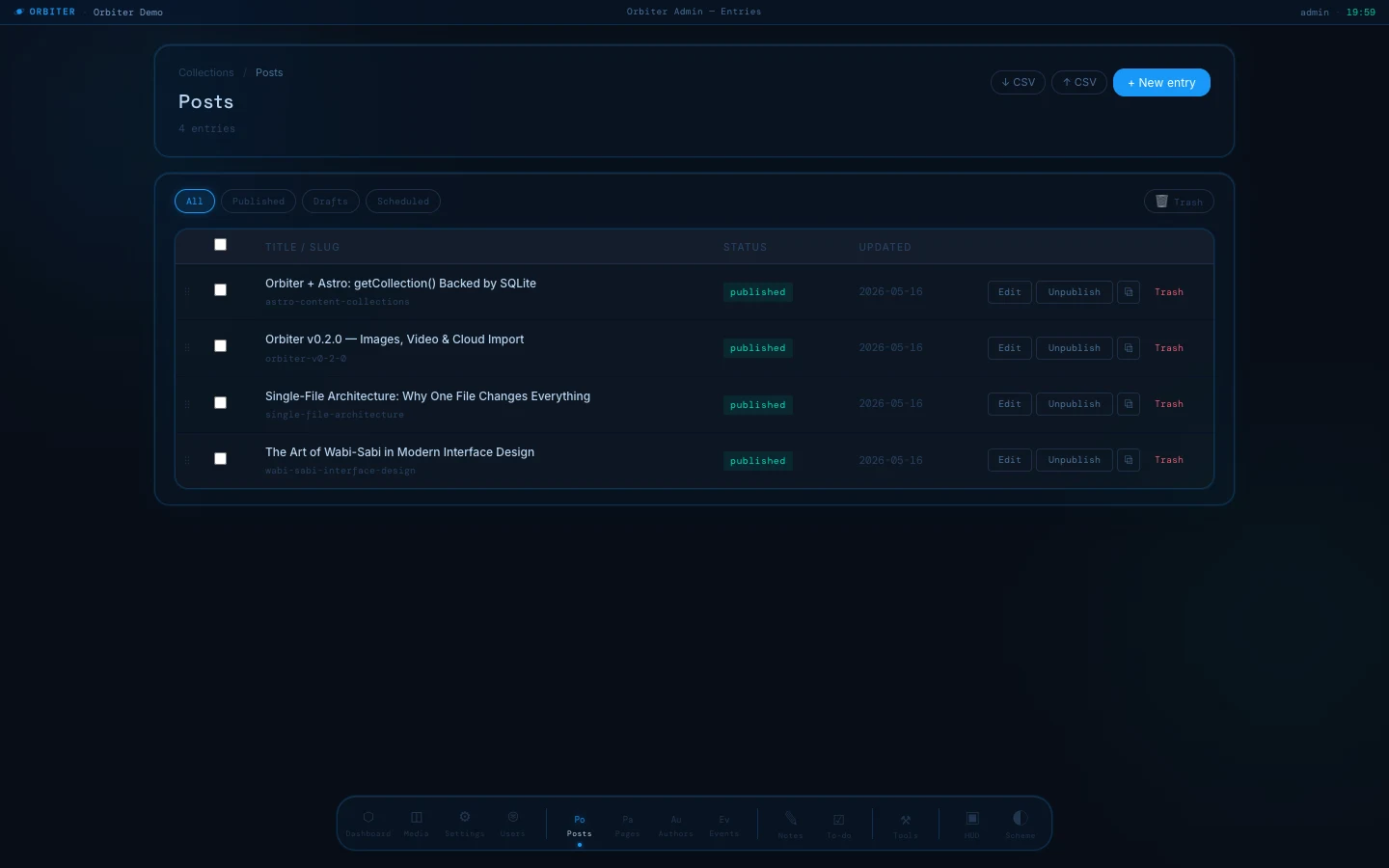Image resolution: width=1389 pixels, height=868 pixels.
Task: Toggle select-all checkbox in table header
Action: pyautogui.click(x=220, y=245)
